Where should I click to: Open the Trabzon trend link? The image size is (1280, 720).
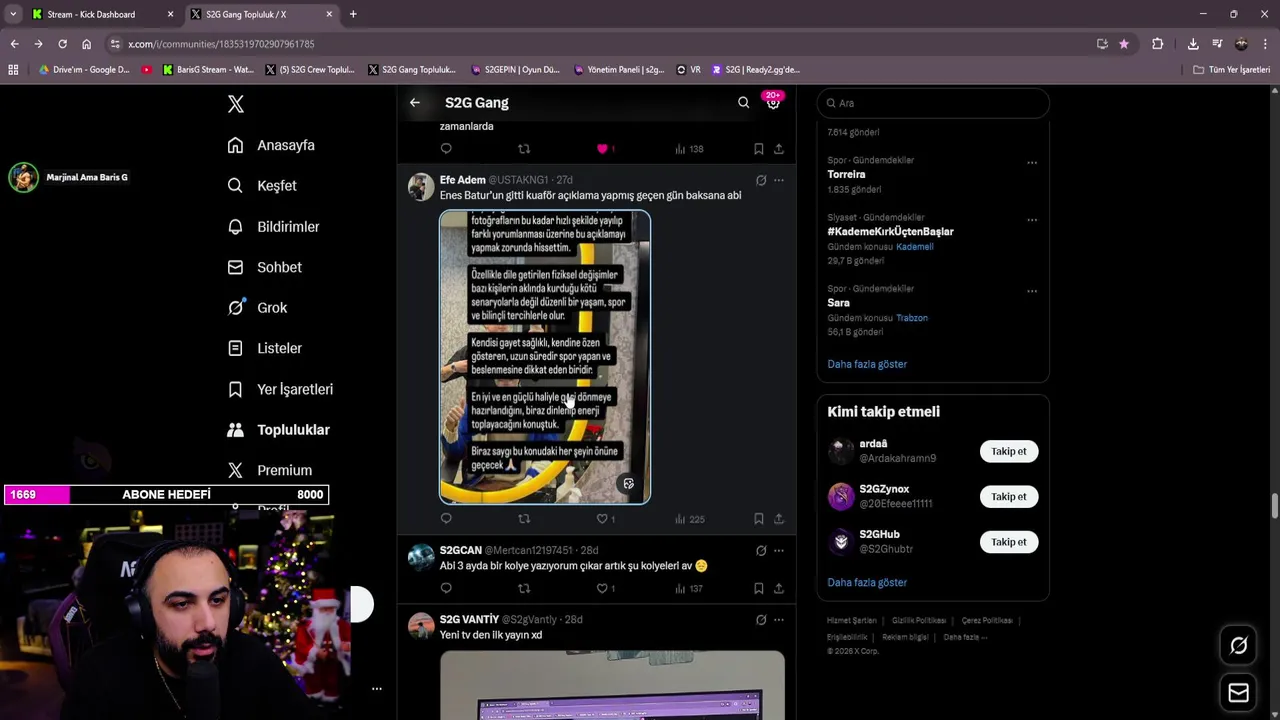point(912,318)
